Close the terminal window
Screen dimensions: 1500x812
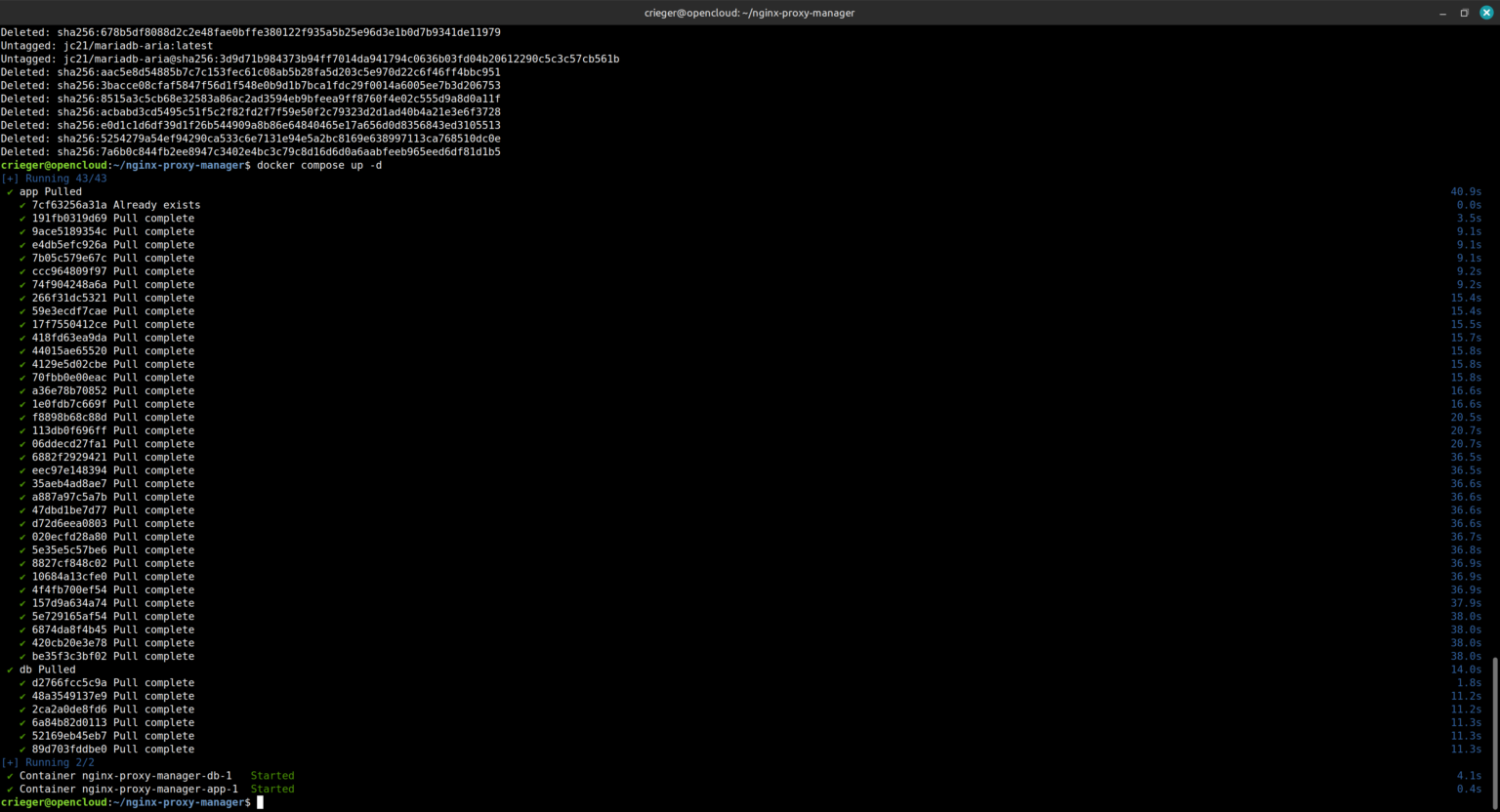click(x=1485, y=13)
